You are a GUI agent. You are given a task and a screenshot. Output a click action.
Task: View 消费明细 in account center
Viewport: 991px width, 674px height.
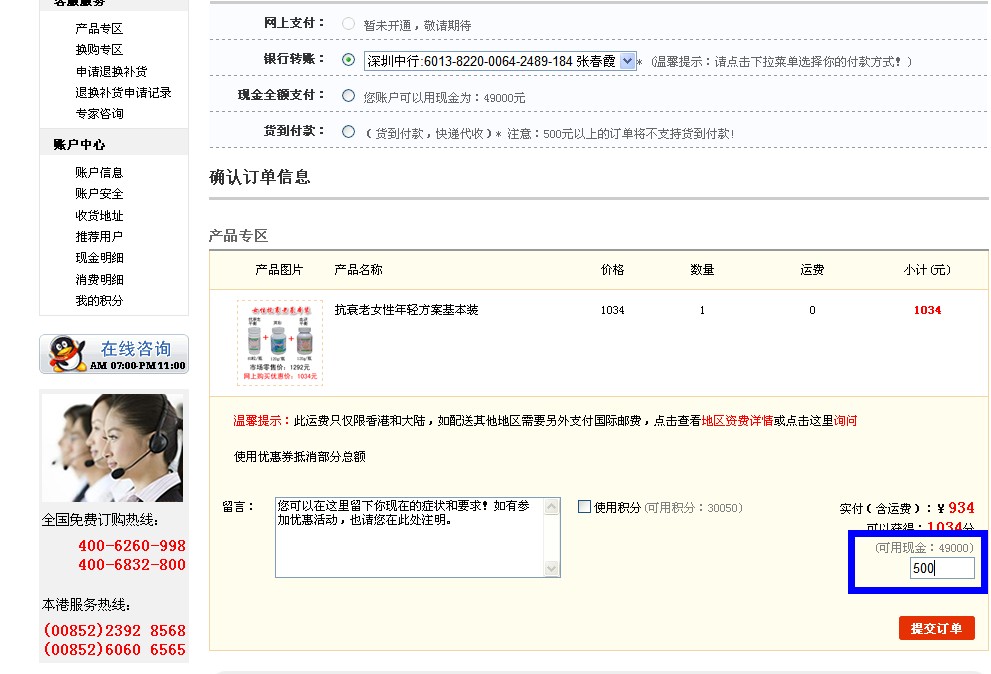[x=99, y=279]
